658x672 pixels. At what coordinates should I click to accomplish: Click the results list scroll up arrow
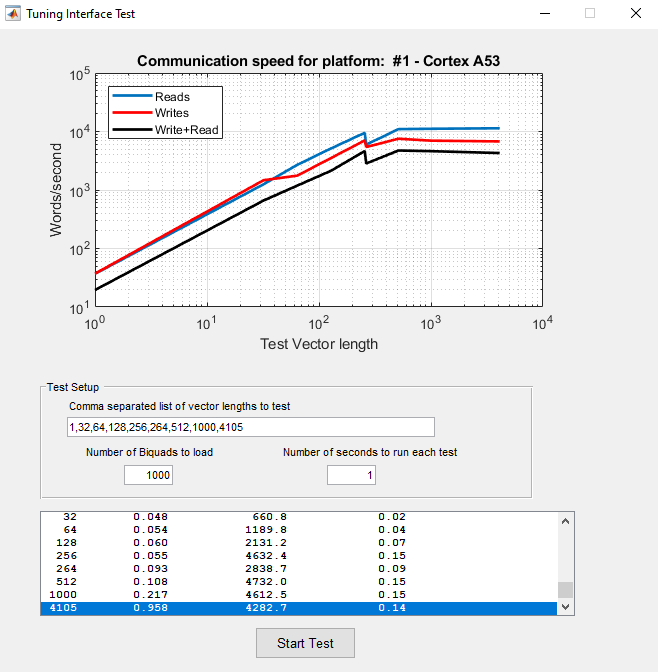click(x=566, y=521)
